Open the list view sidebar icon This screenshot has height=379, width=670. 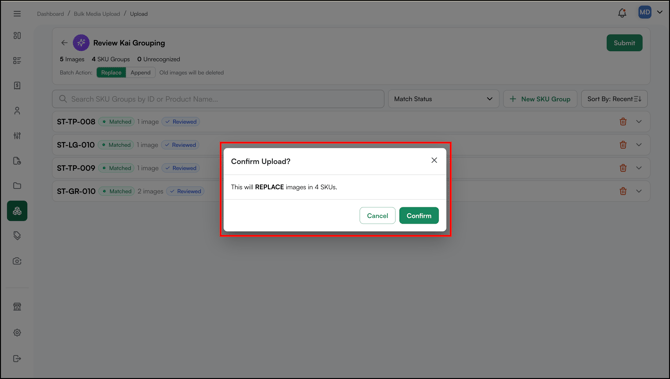17,60
